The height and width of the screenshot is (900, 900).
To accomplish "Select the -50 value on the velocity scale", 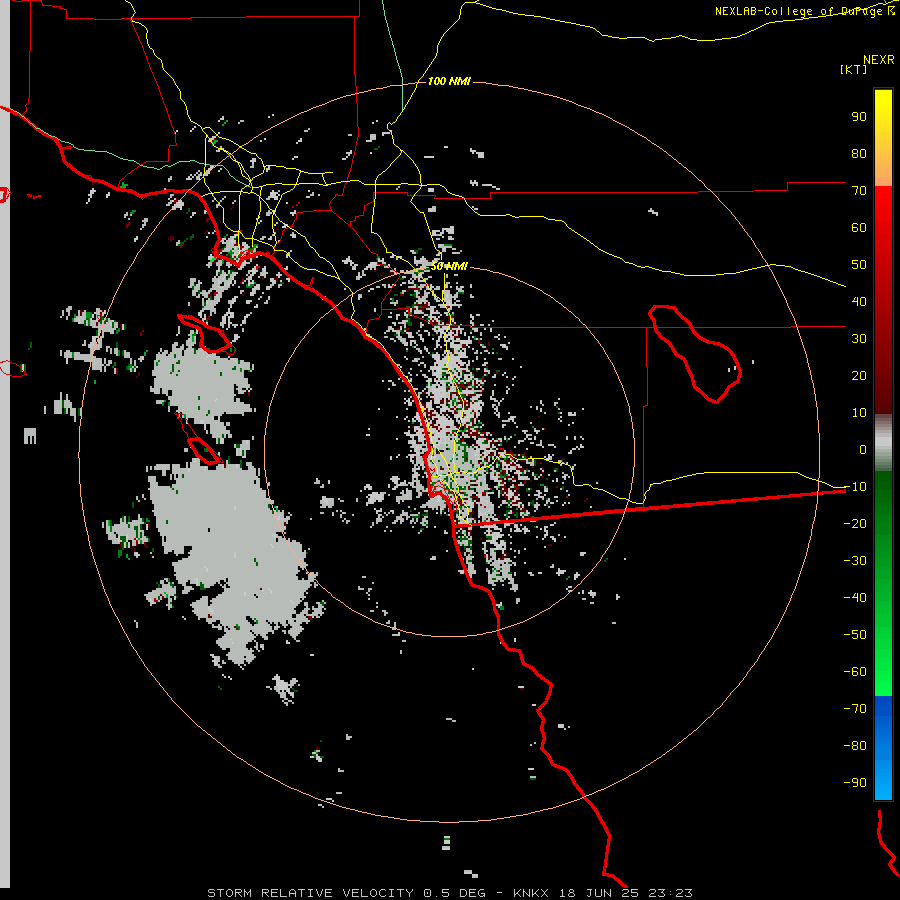I will 855,635.
